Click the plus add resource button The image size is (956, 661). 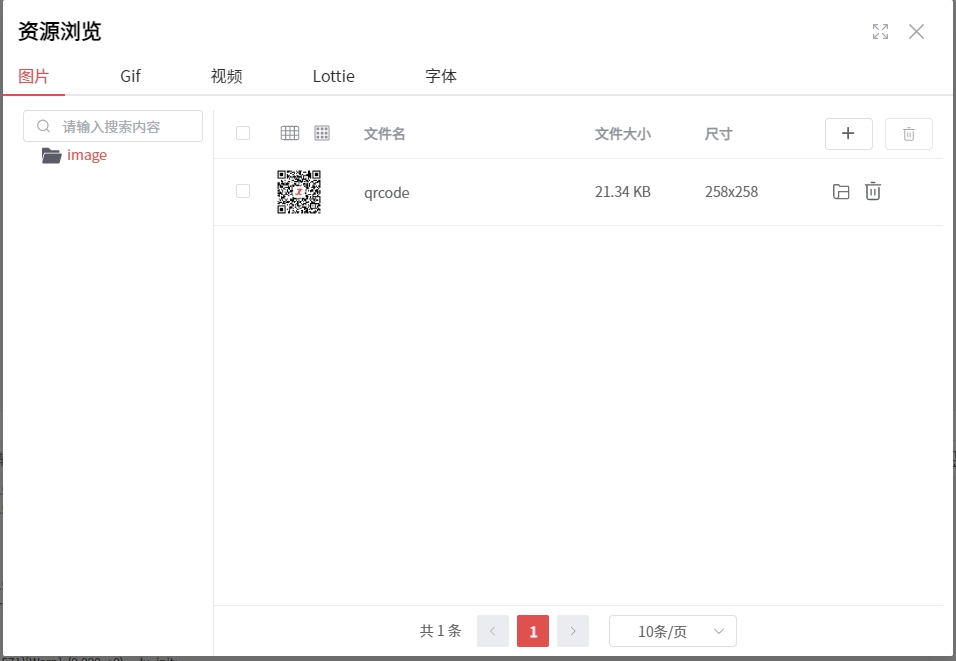pos(848,134)
